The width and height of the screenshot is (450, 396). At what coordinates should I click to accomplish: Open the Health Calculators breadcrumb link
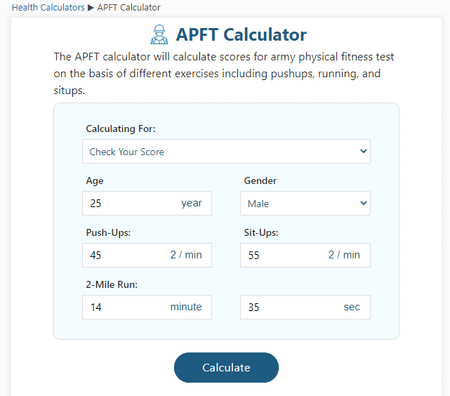[48, 7]
